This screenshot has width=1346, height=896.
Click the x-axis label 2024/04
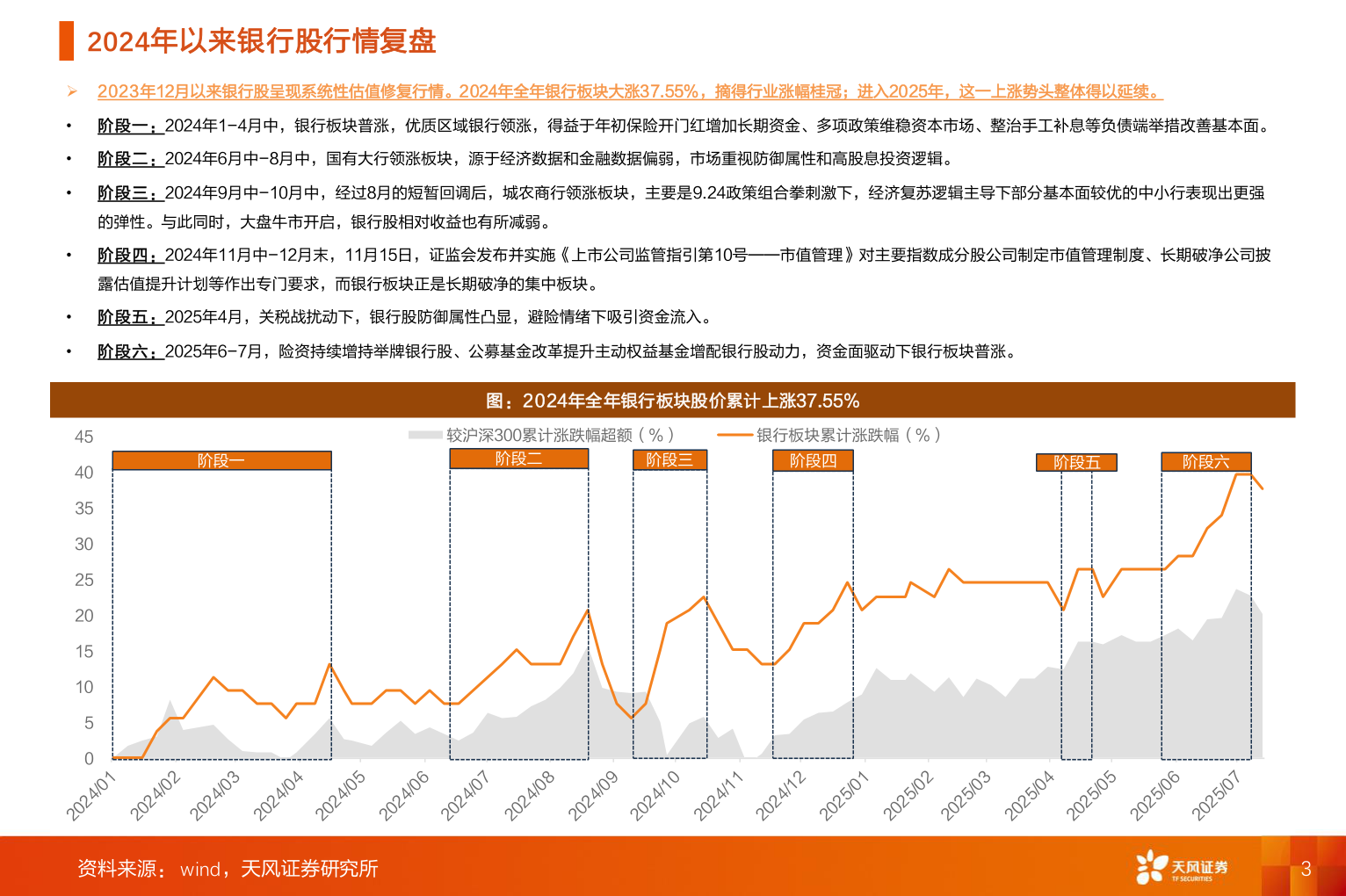point(277,796)
